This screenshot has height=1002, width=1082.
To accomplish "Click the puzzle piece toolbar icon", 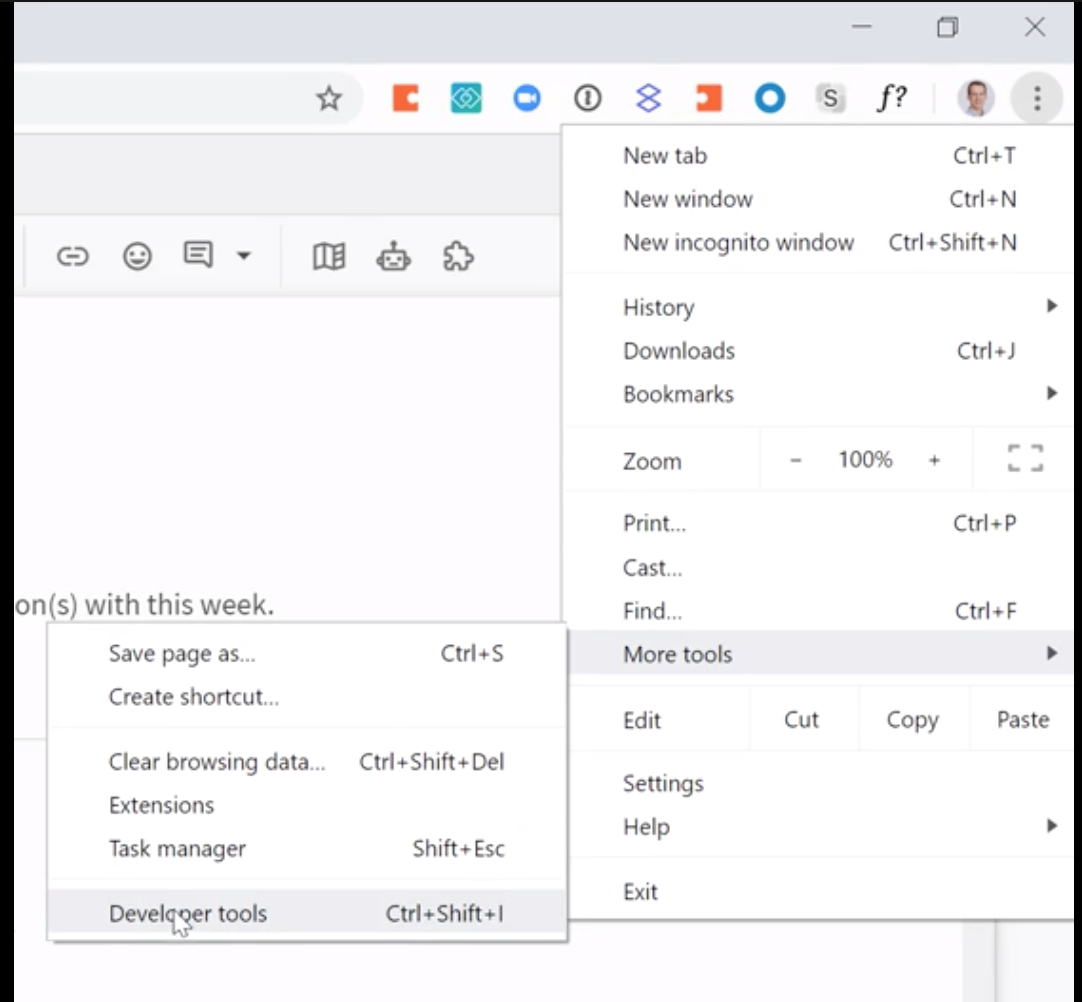I will (x=457, y=256).
